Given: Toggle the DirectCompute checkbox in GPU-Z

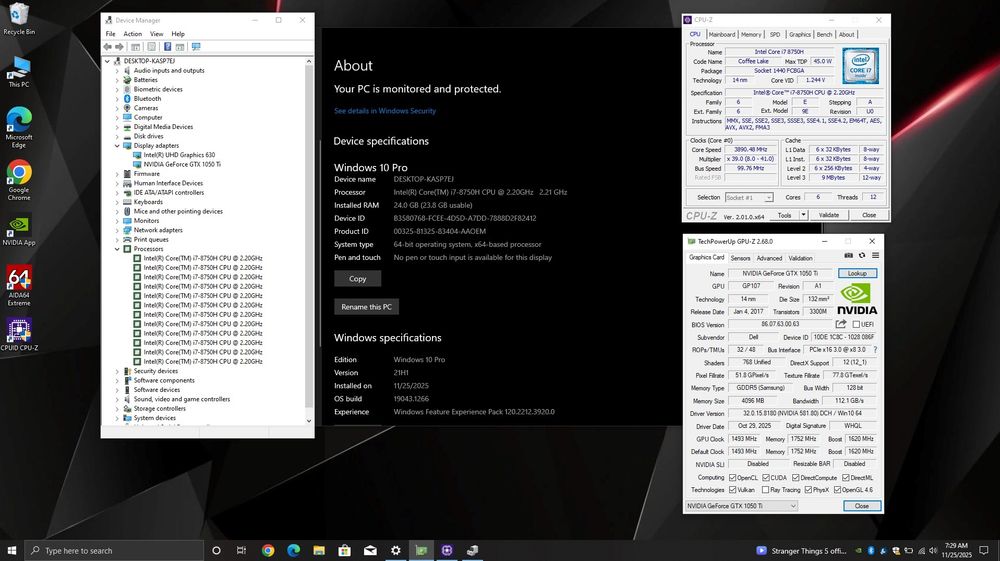Looking at the screenshot, I should (795, 477).
